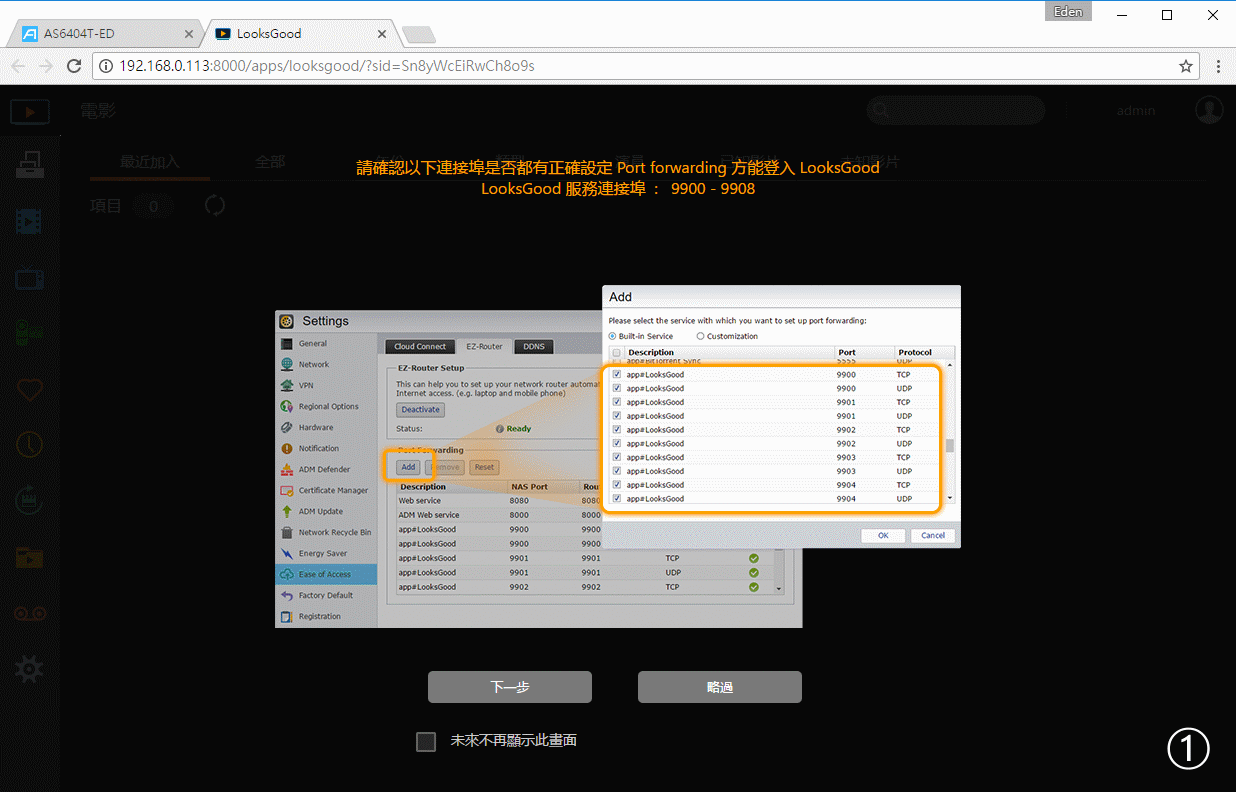The width and height of the screenshot is (1236, 792).
Task: Open favorites with the heart icon
Action: click(x=30, y=388)
